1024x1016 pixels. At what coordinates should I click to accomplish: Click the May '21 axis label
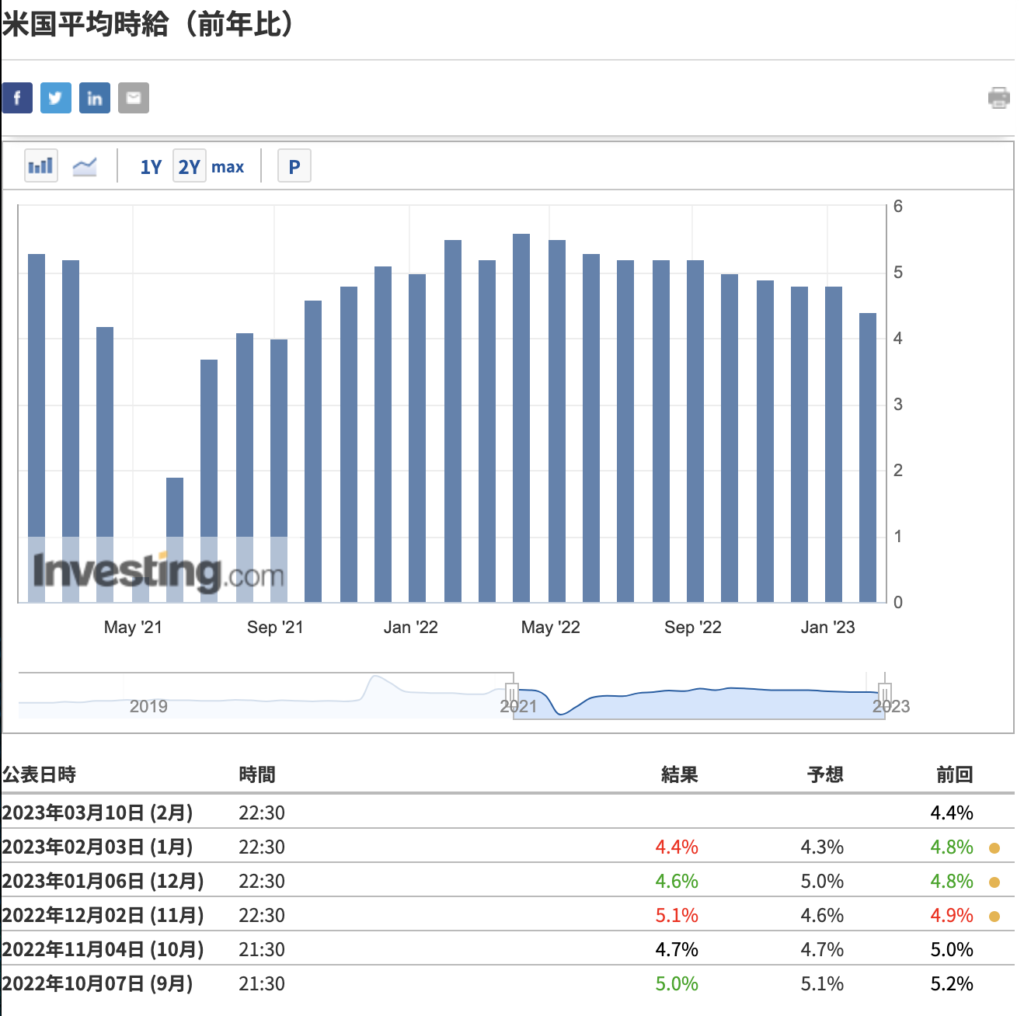(x=133, y=627)
